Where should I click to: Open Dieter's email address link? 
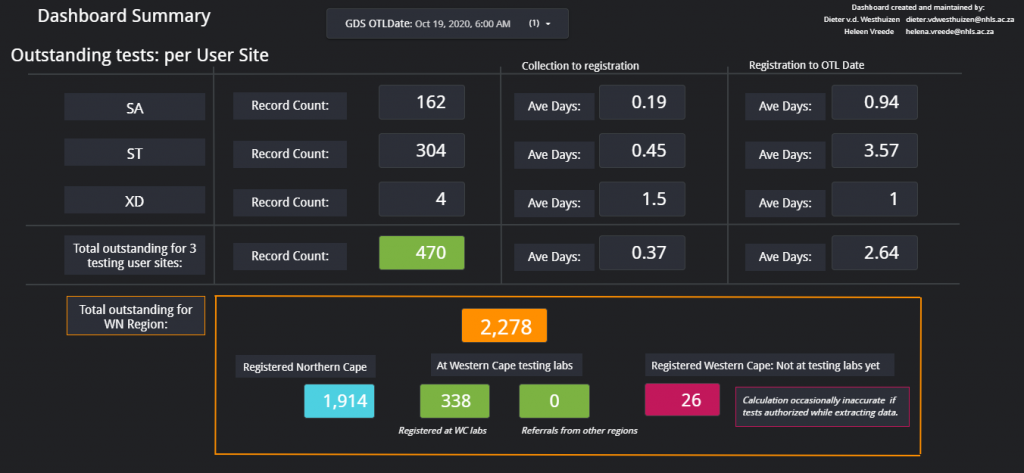tap(949, 19)
